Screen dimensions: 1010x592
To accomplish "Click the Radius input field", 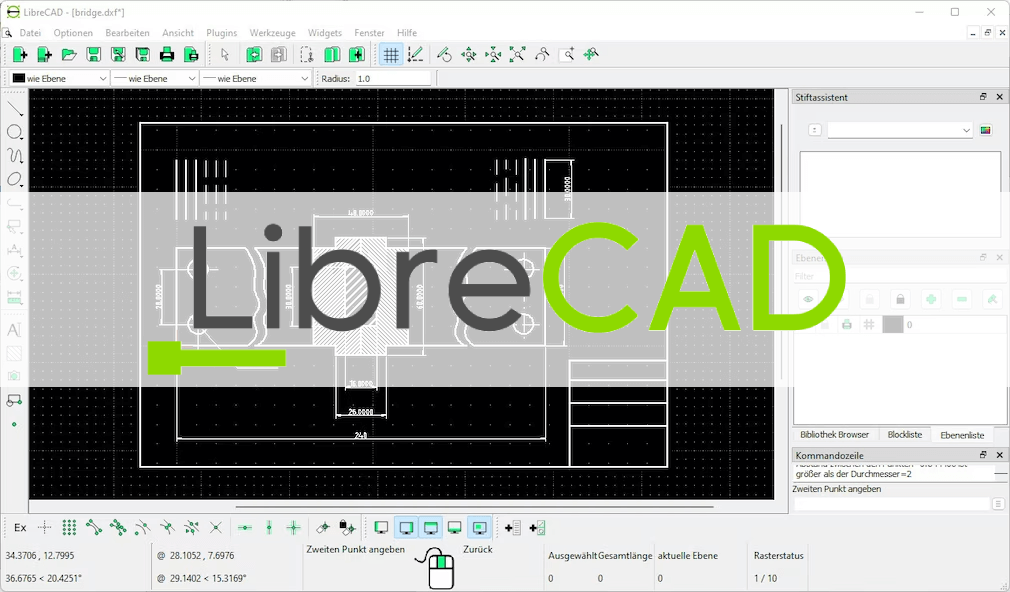I will 392,79.
